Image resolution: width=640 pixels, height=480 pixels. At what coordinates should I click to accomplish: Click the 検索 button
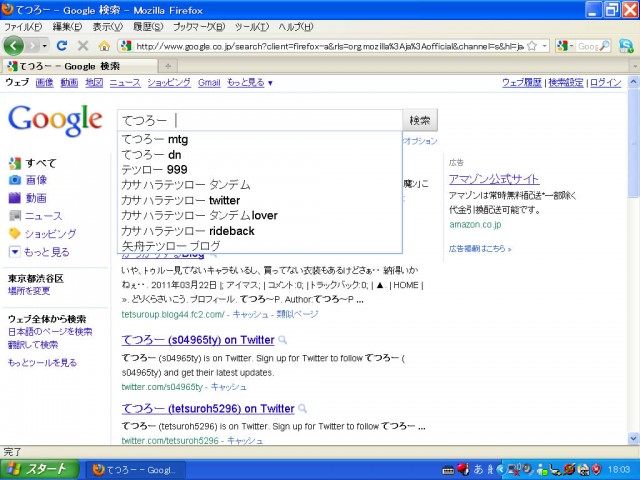click(420, 120)
